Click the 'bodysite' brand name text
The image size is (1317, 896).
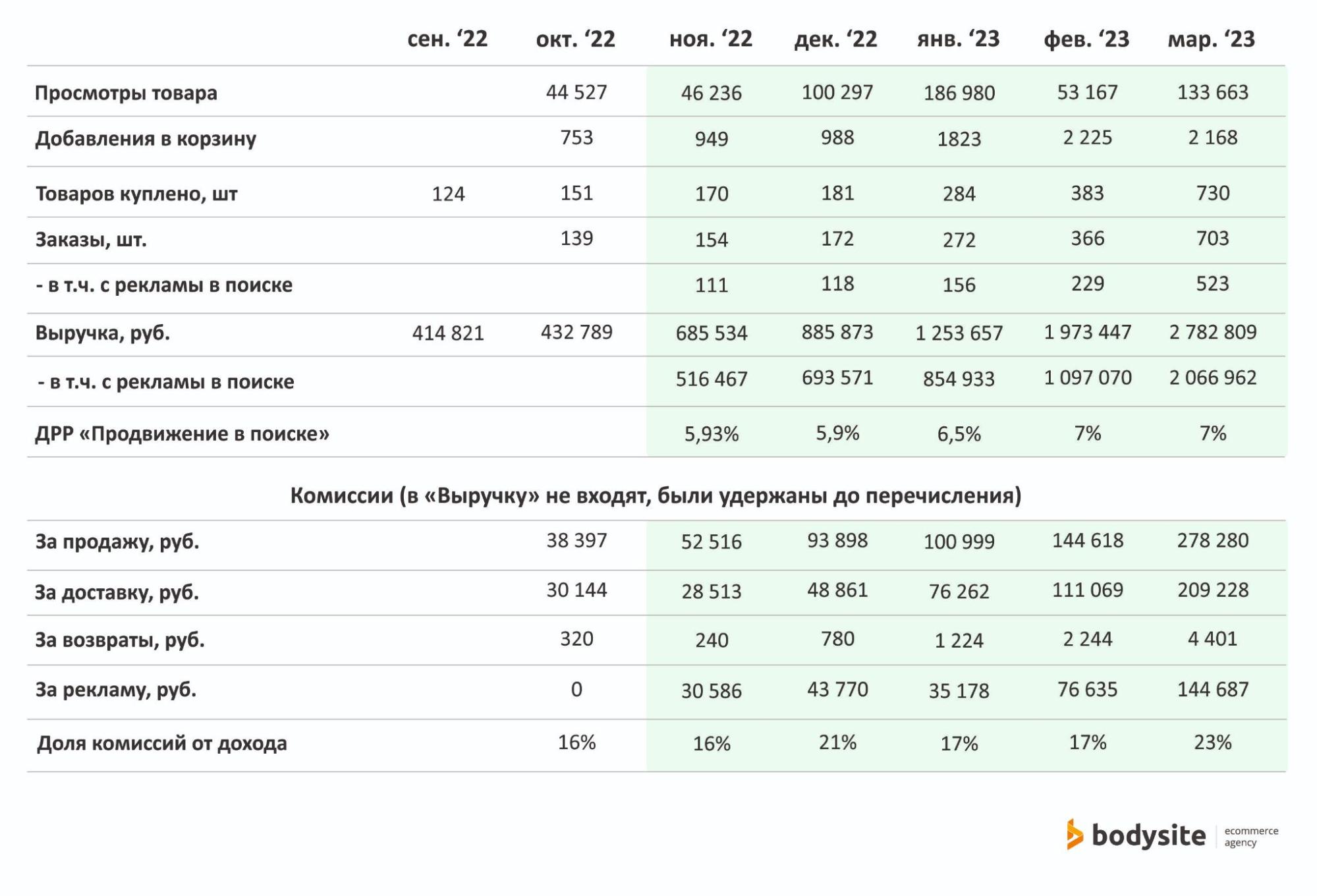[1148, 835]
